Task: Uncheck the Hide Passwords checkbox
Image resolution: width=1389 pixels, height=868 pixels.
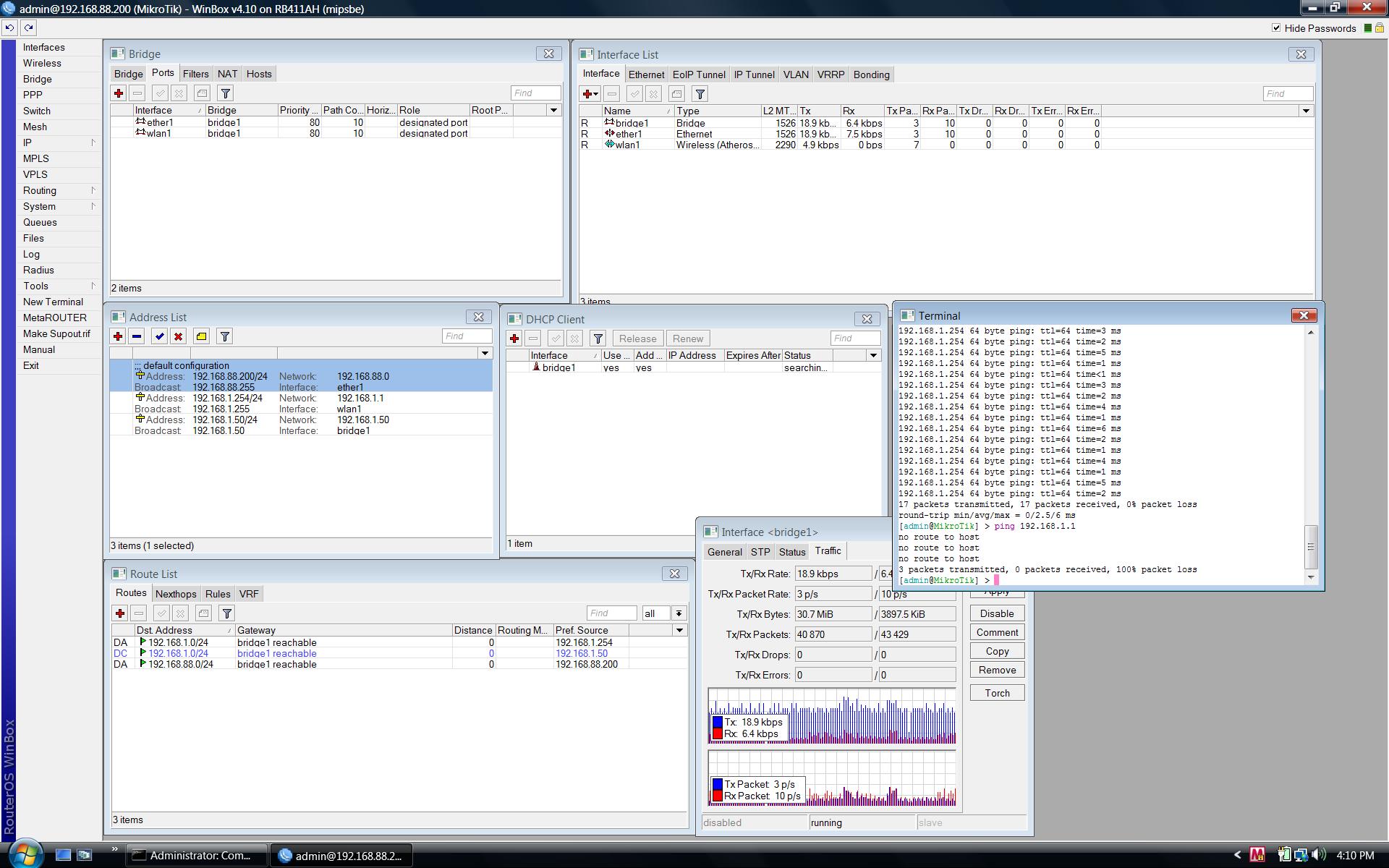Action: coord(1276,27)
